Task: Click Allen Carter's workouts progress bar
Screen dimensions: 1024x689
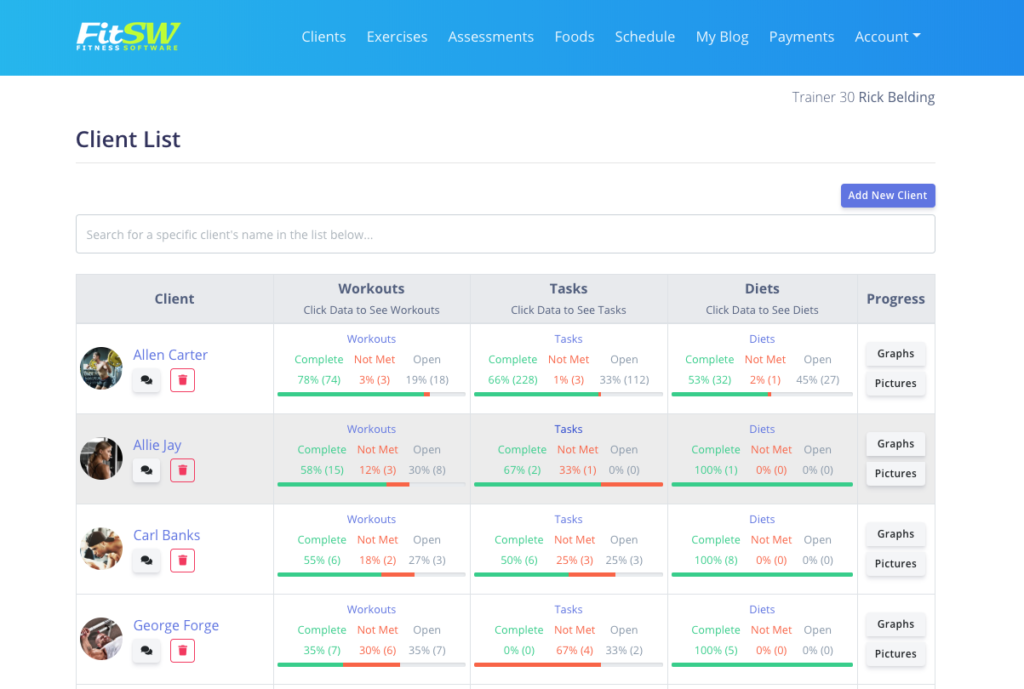Action: tap(371, 394)
